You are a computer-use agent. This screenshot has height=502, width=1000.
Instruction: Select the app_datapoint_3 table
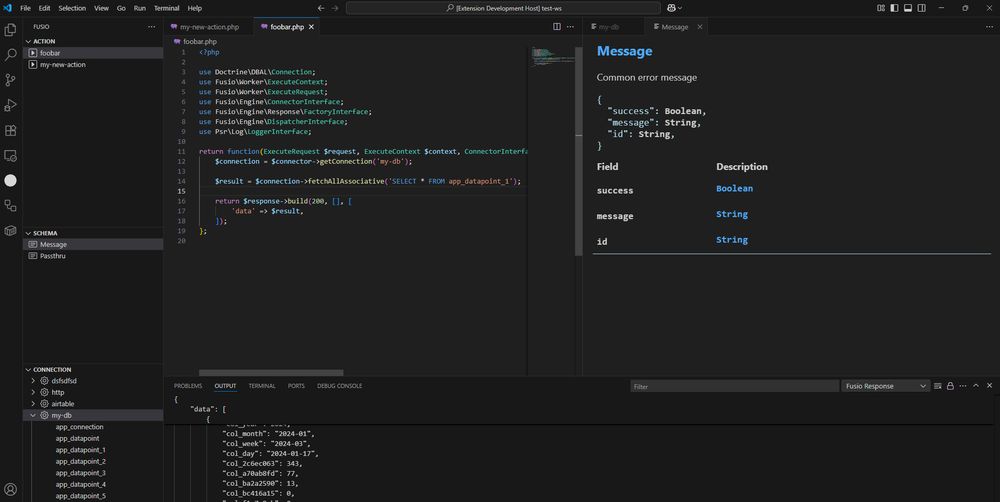point(80,473)
